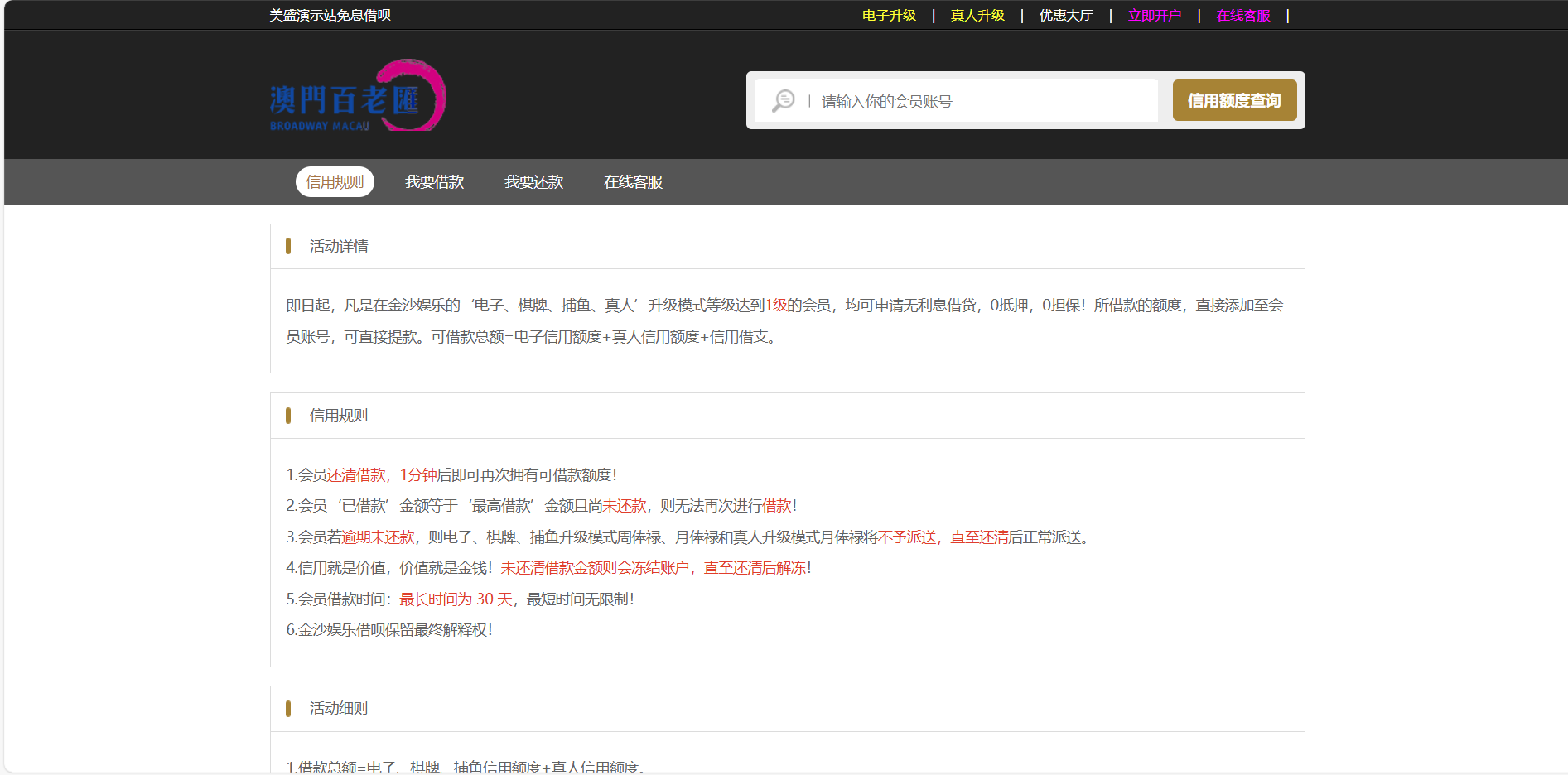Select the 信用规则 navigation tab
Viewport: 1568px width, 775px height.
pyautogui.click(x=335, y=182)
